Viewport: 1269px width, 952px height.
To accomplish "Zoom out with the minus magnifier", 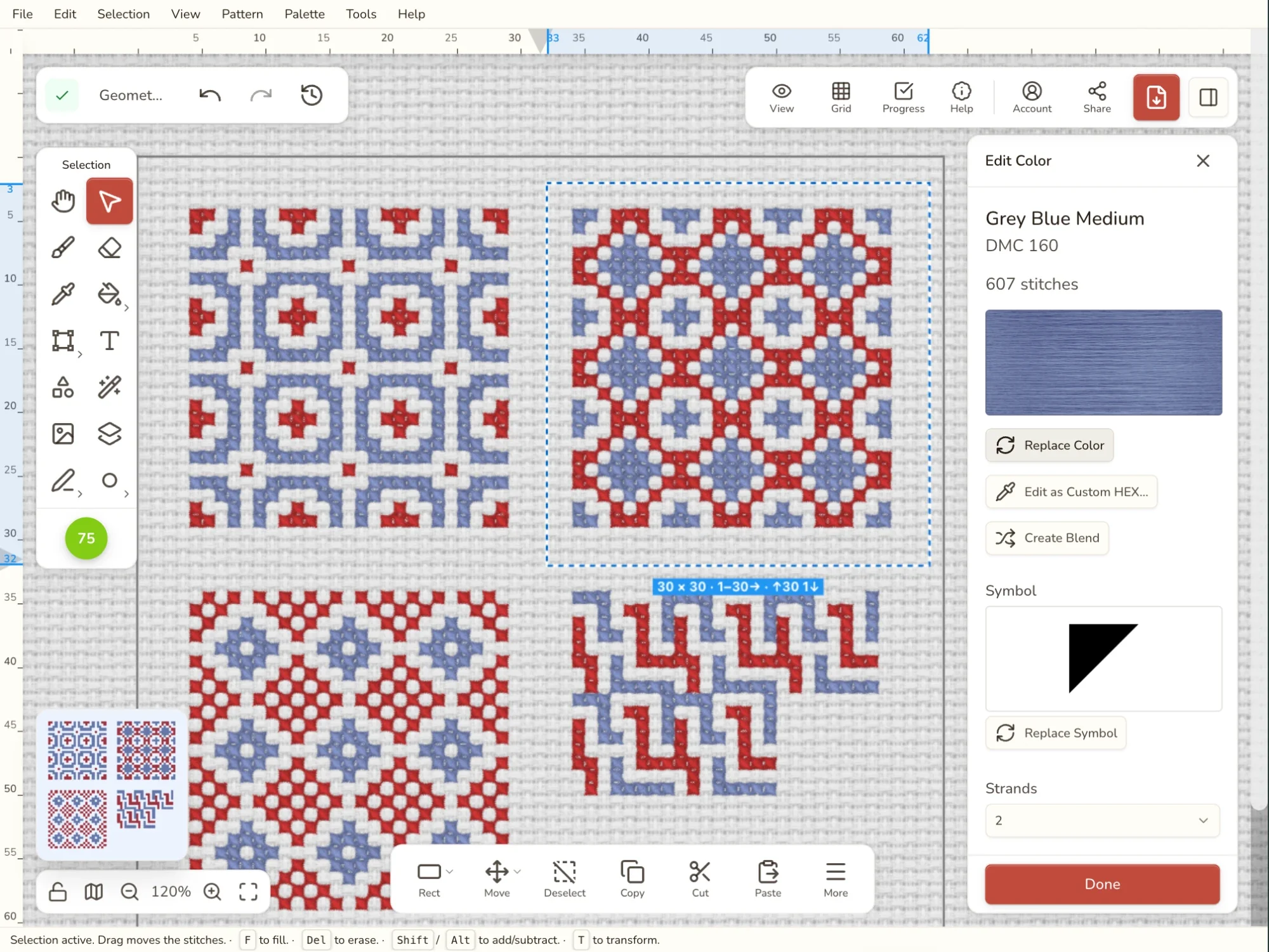I will 129,892.
